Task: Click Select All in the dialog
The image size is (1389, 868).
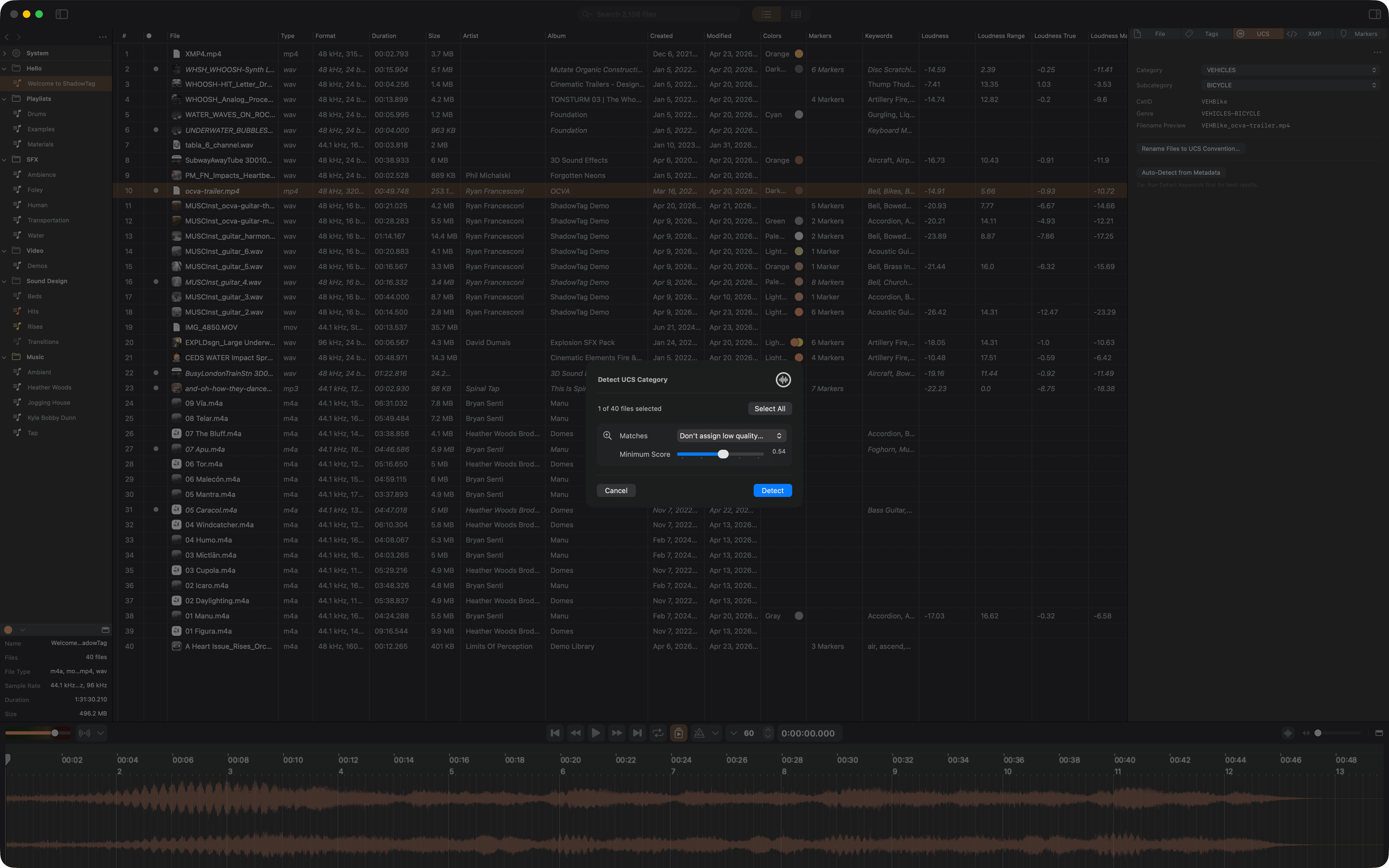Action: tap(770, 409)
